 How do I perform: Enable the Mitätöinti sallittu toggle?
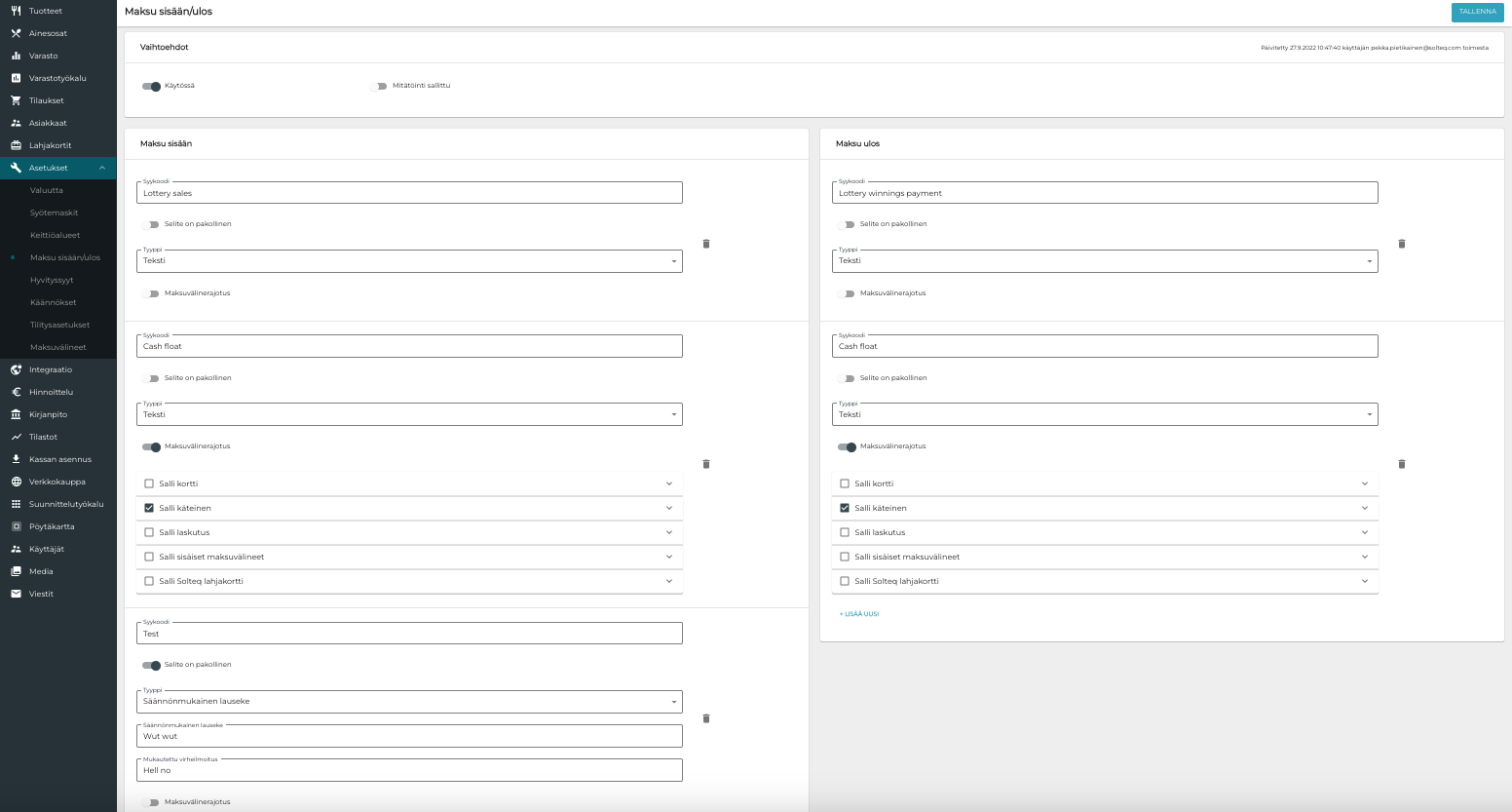[x=379, y=86]
